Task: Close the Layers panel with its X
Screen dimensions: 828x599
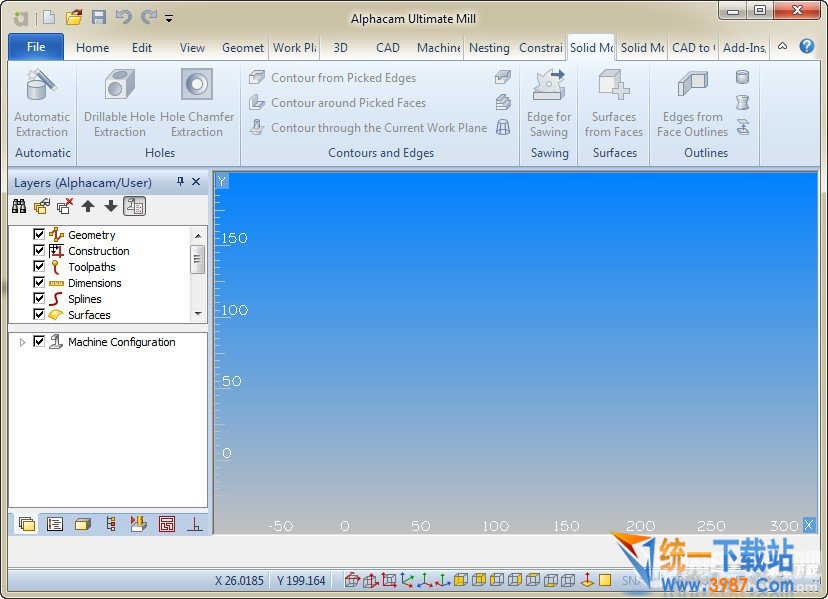Action: (196, 182)
